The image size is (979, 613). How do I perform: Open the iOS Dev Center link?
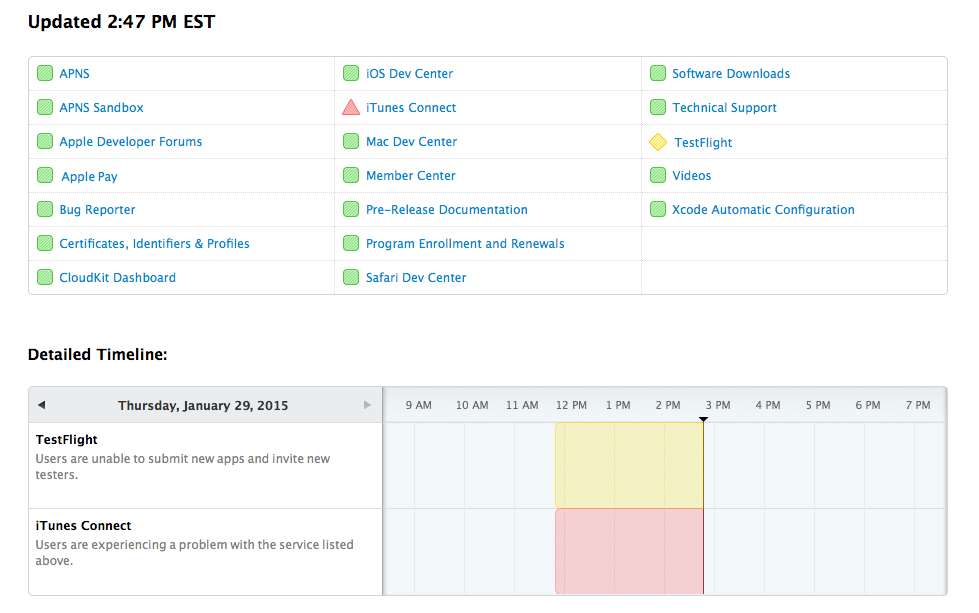click(409, 74)
